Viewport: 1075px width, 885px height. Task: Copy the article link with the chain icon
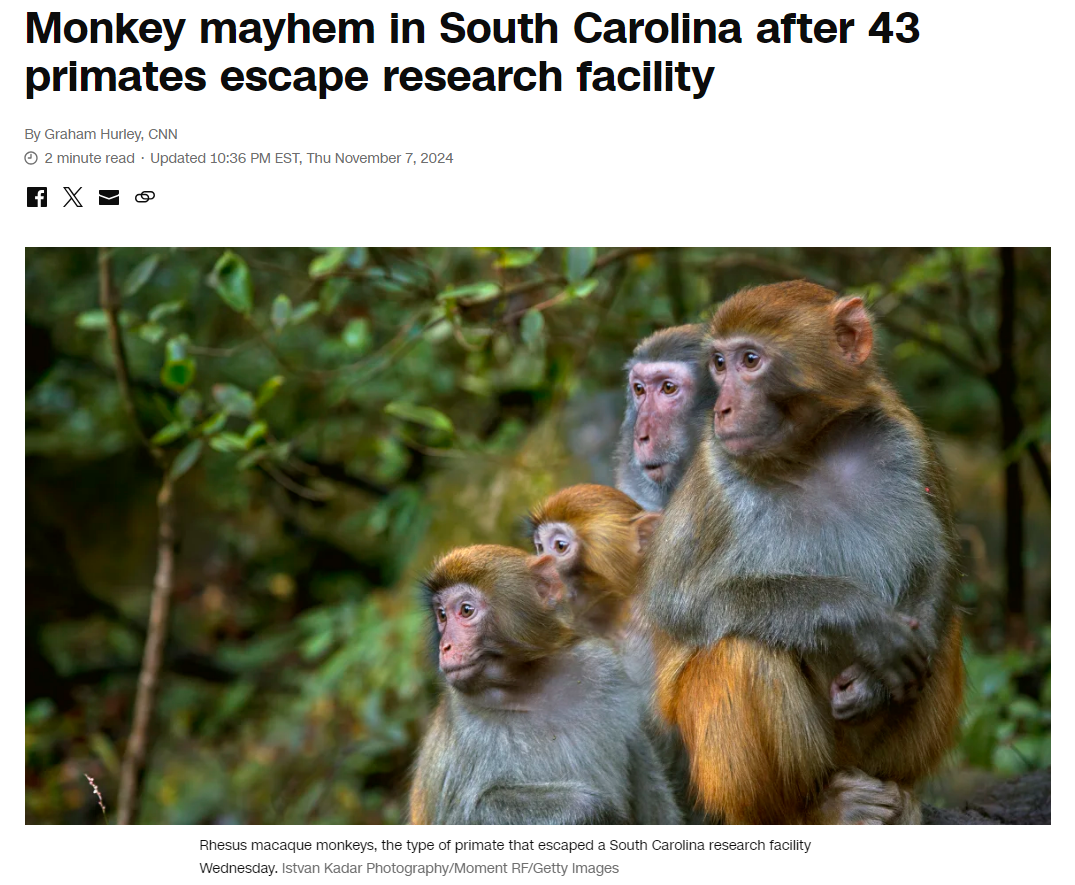point(145,197)
